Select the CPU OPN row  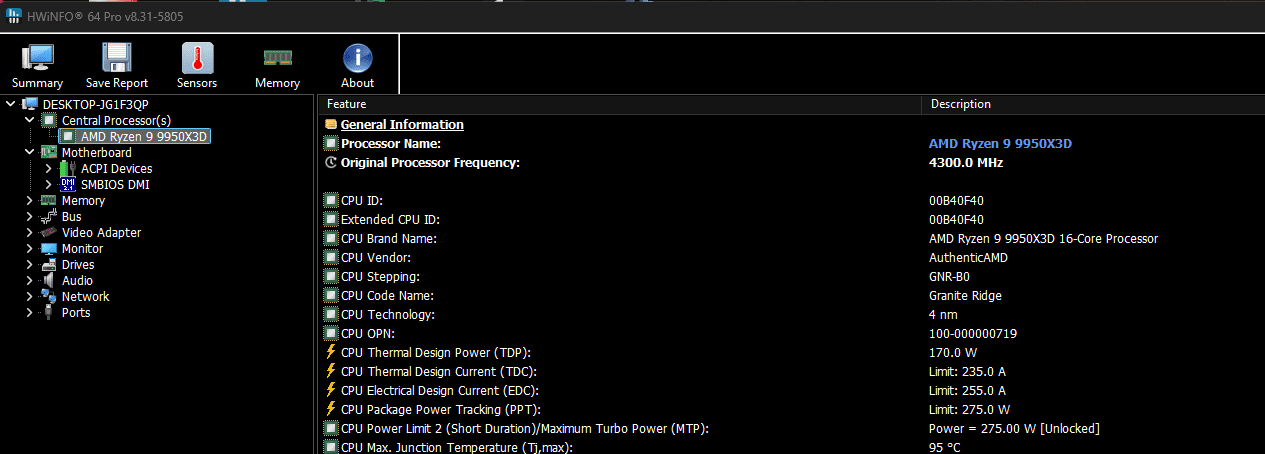pyautogui.click(x=792, y=333)
